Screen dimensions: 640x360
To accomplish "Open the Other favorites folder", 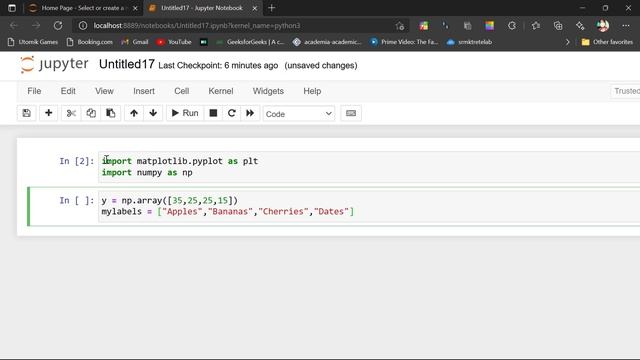I will (607, 42).
